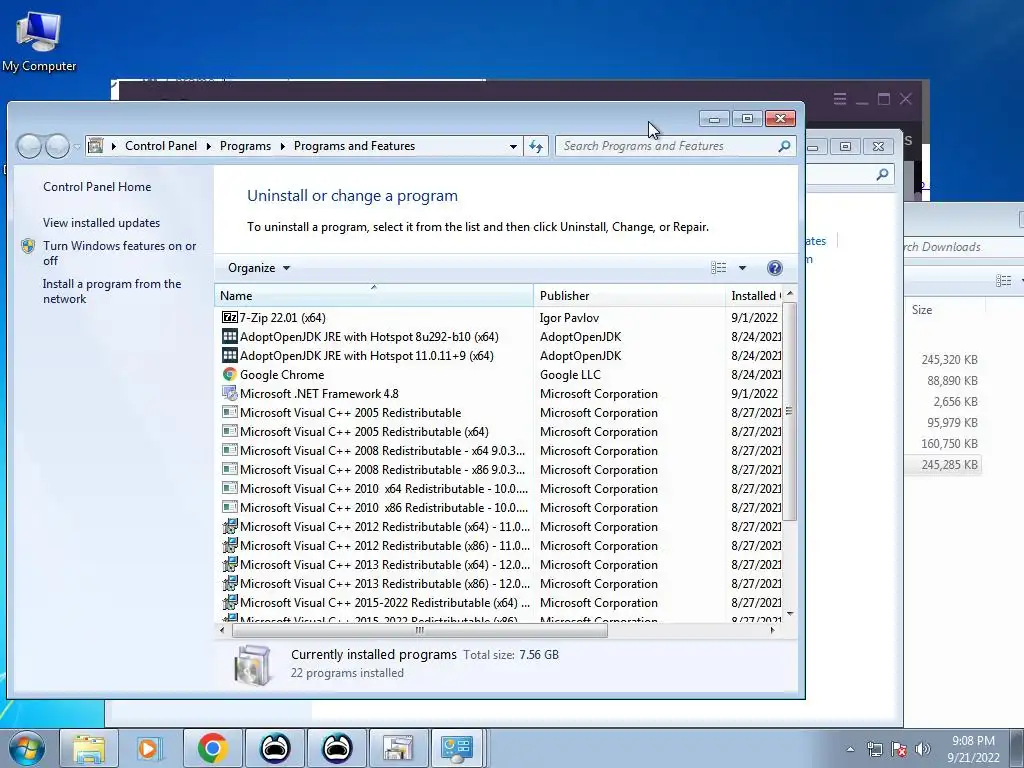The image size is (1024, 768).
Task: Click the Back navigation button
Action: tap(29, 146)
